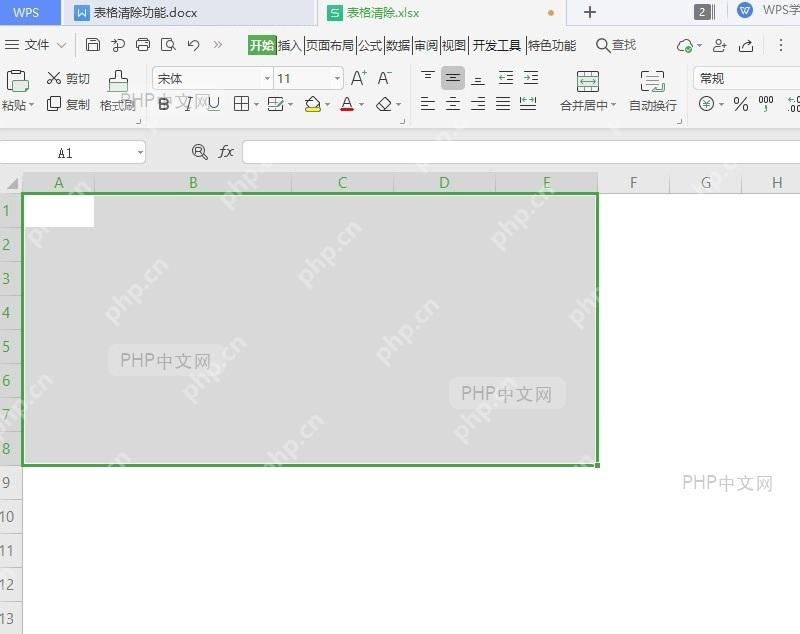Viewport: 800px width, 634px height.
Task: Click the fx insert function icon
Action: point(226,151)
